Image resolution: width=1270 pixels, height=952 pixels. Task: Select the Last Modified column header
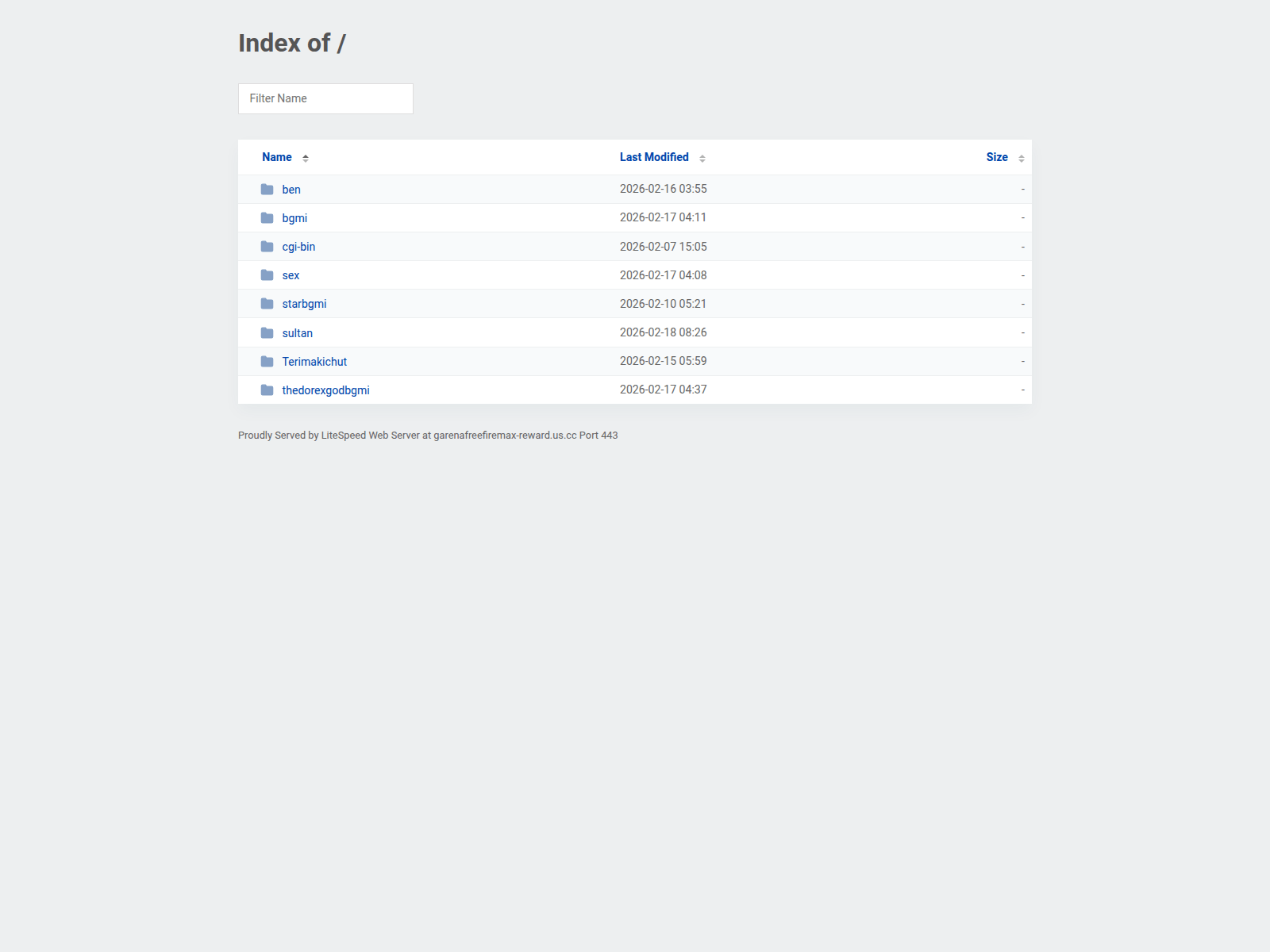tap(653, 157)
